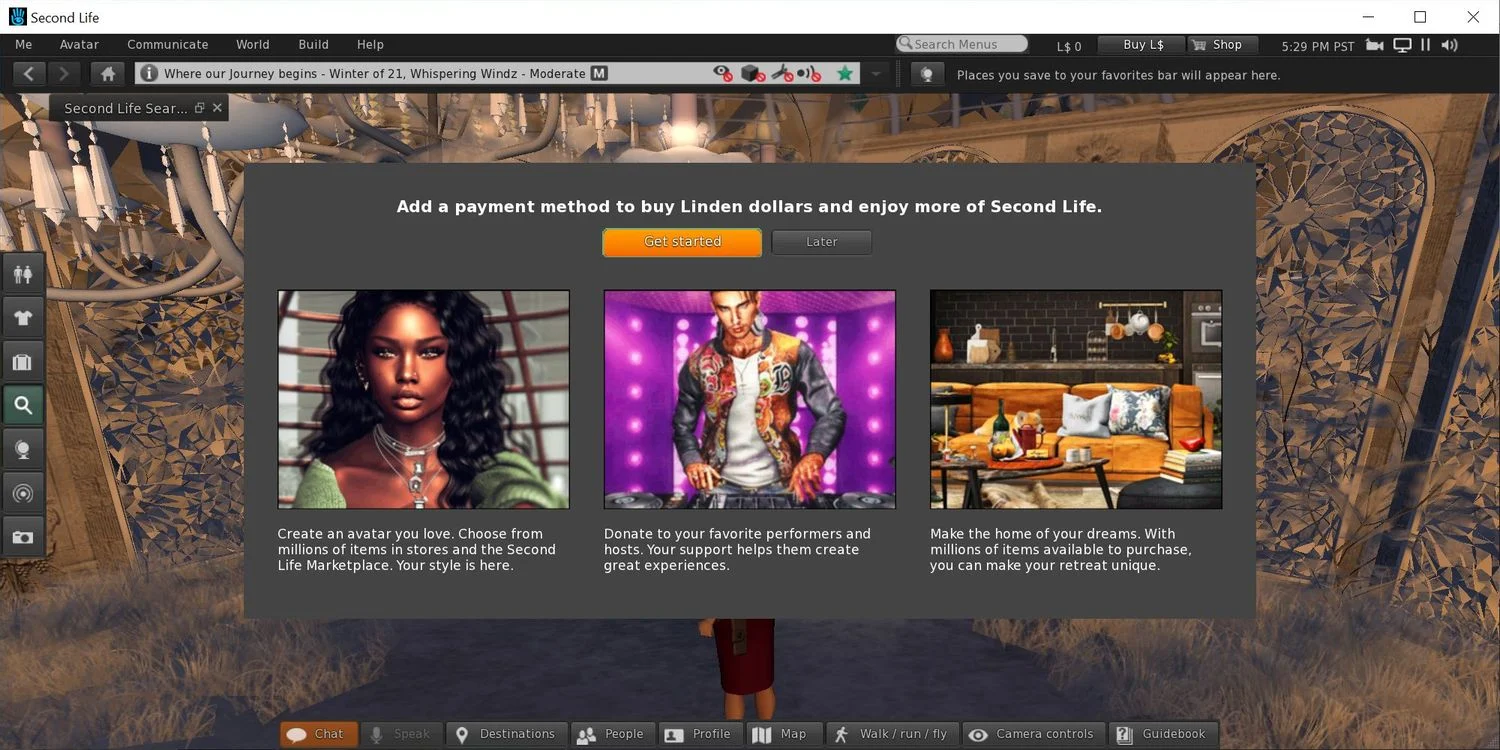
Task: Click the "Create an avatar you love" description
Action: click(416, 550)
